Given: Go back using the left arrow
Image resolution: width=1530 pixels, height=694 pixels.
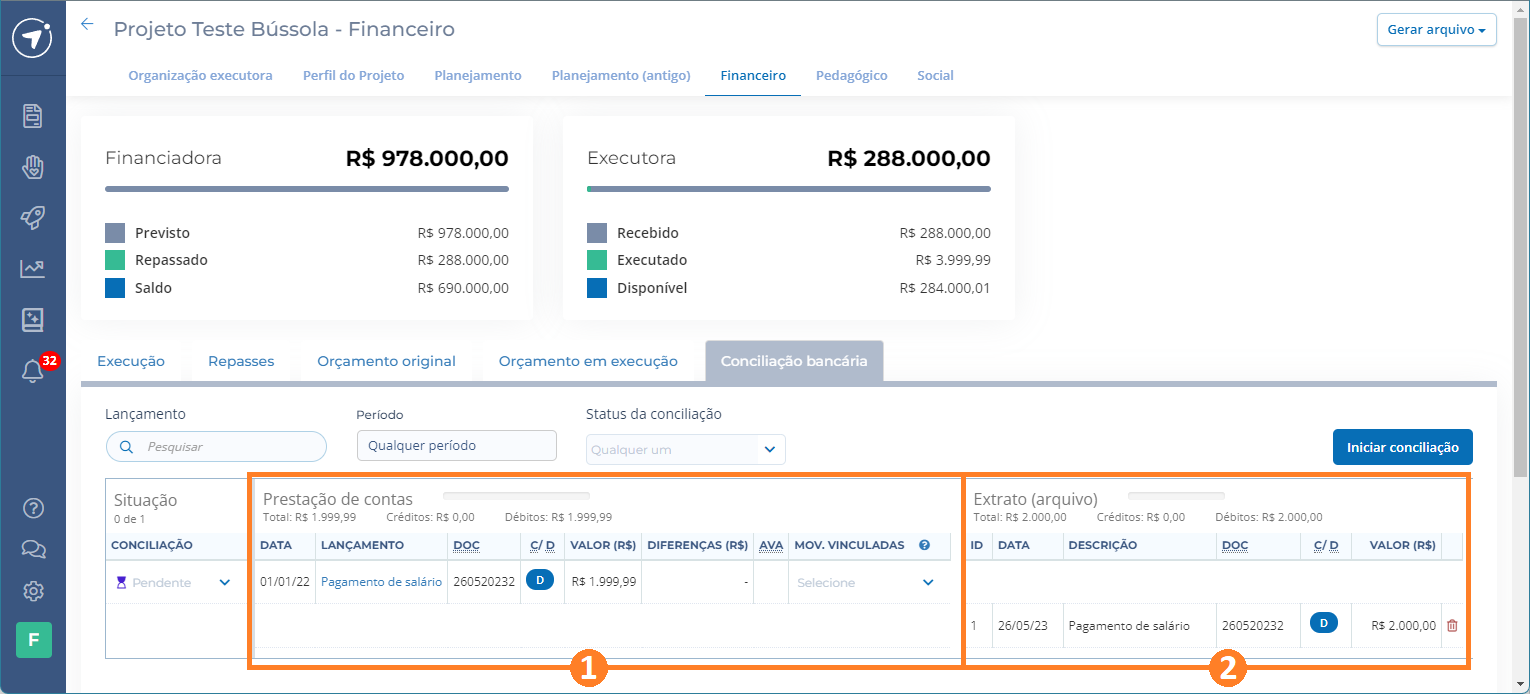Looking at the screenshot, I should pyautogui.click(x=87, y=24).
